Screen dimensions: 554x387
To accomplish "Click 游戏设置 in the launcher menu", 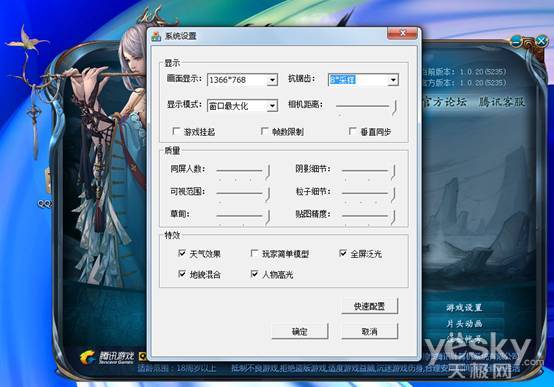I will [464, 307].
